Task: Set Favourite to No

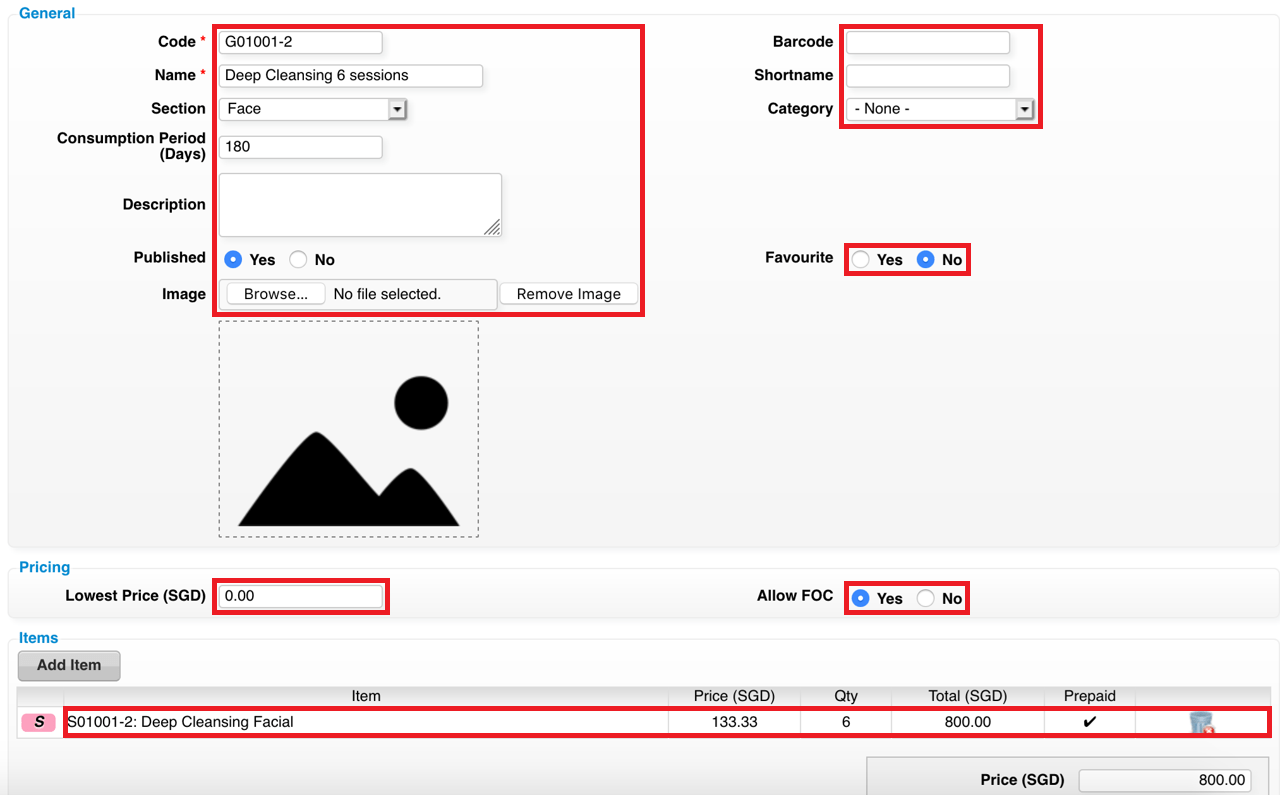Action: point(926,259)
